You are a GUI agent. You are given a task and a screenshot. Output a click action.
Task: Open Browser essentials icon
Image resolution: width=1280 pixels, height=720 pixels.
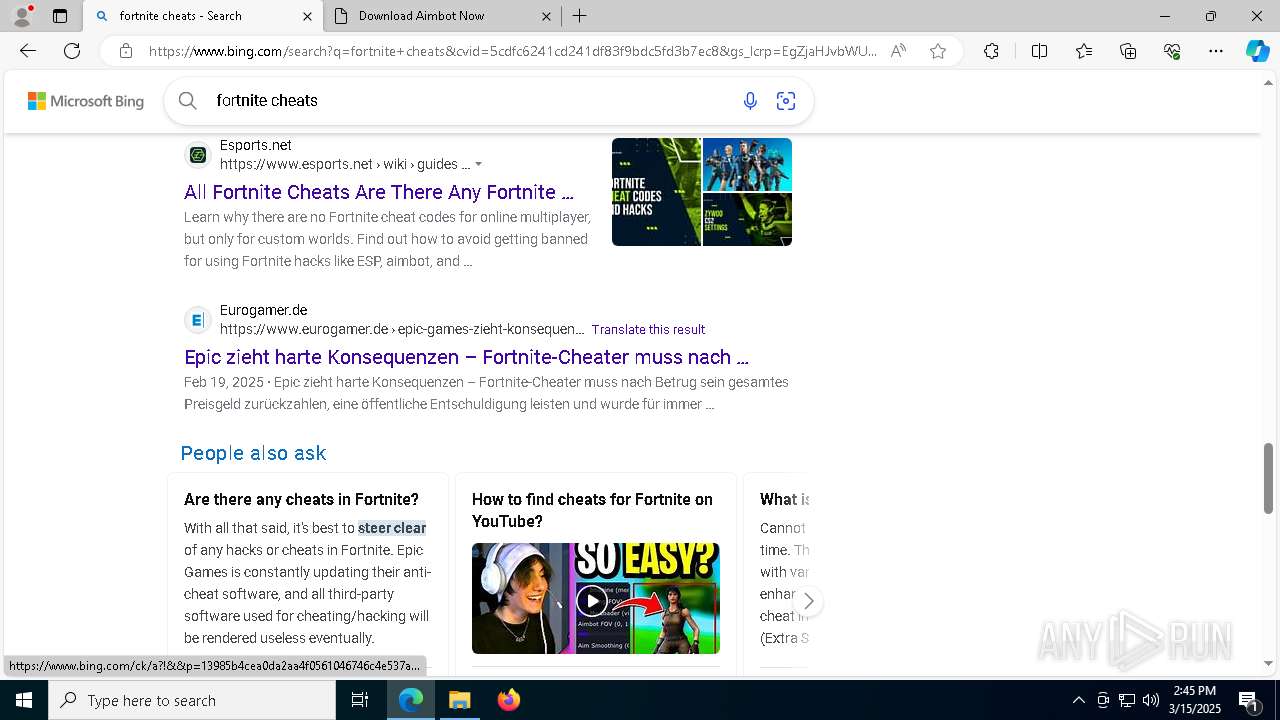click(1172, 51)
